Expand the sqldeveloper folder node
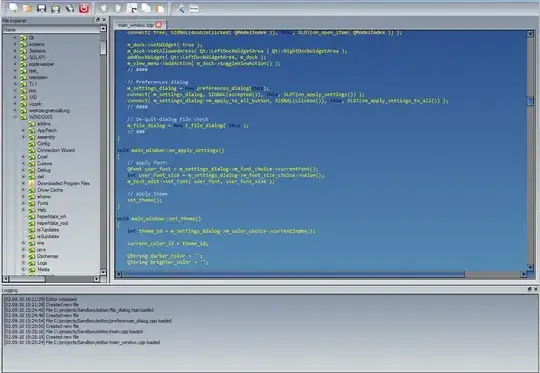The height and width of the screenshot is (373, 540). tap(15, 64)
